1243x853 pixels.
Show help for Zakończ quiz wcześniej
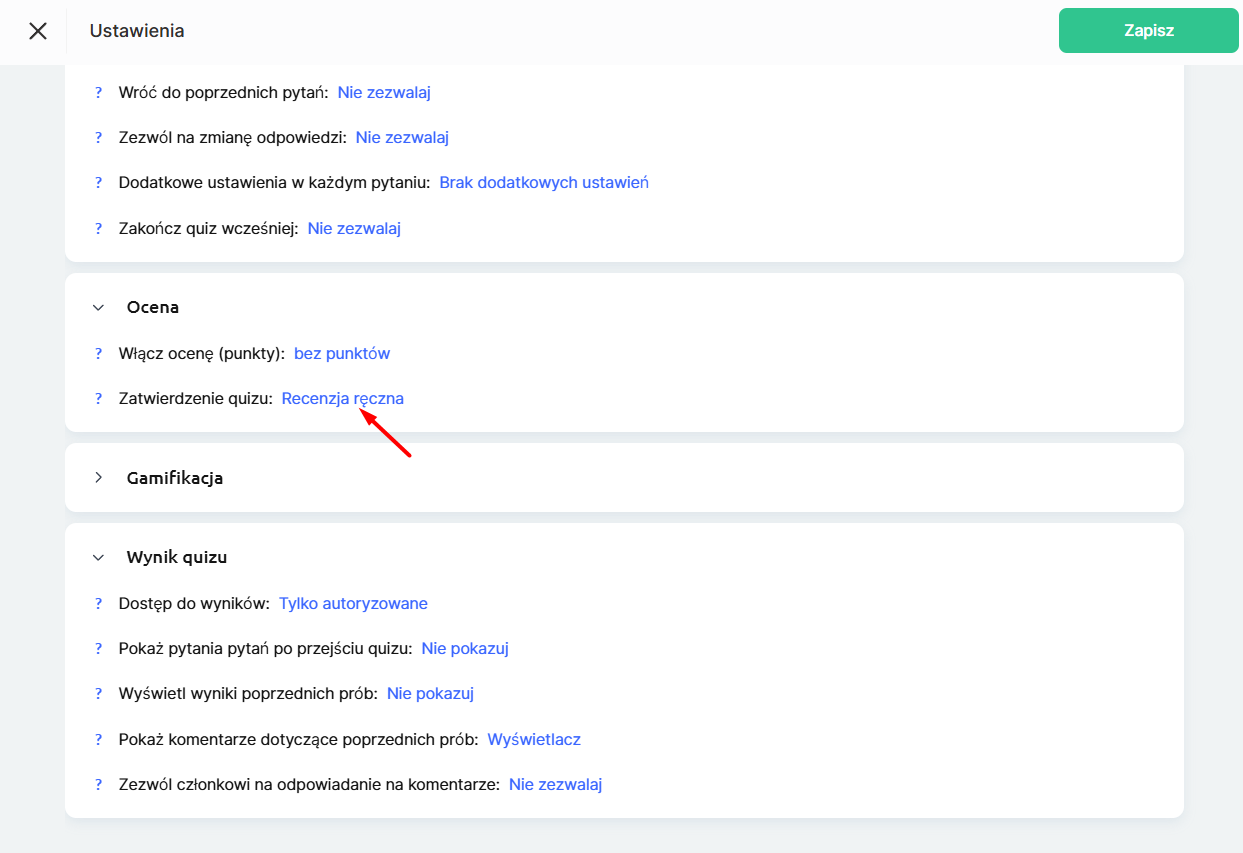click(99, 228)
